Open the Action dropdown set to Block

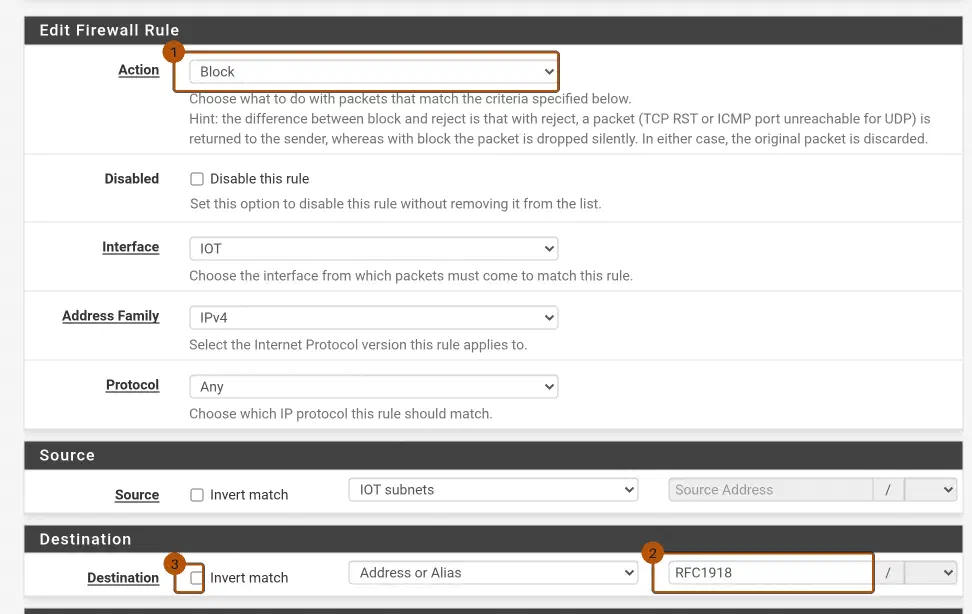pyautogui.click(x=373, y=72)
